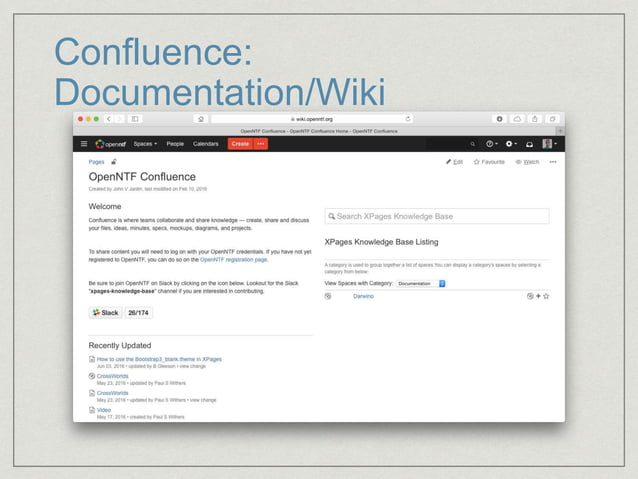Open People in the Confluence header

click(x=175, y=144)
